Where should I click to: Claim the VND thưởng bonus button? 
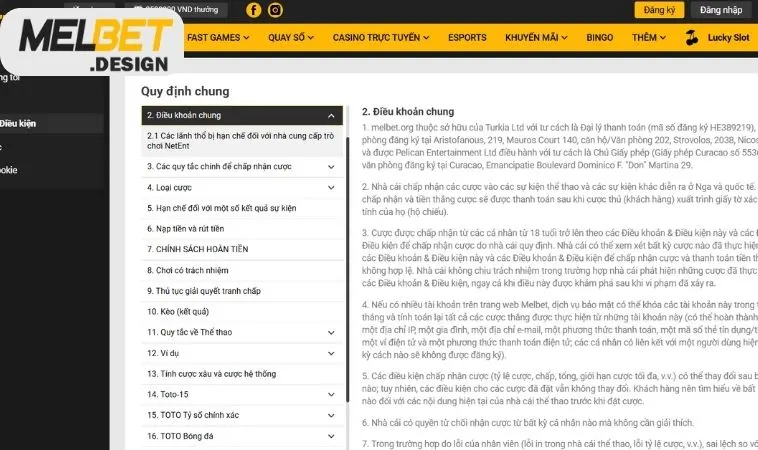tap(176, 10)
